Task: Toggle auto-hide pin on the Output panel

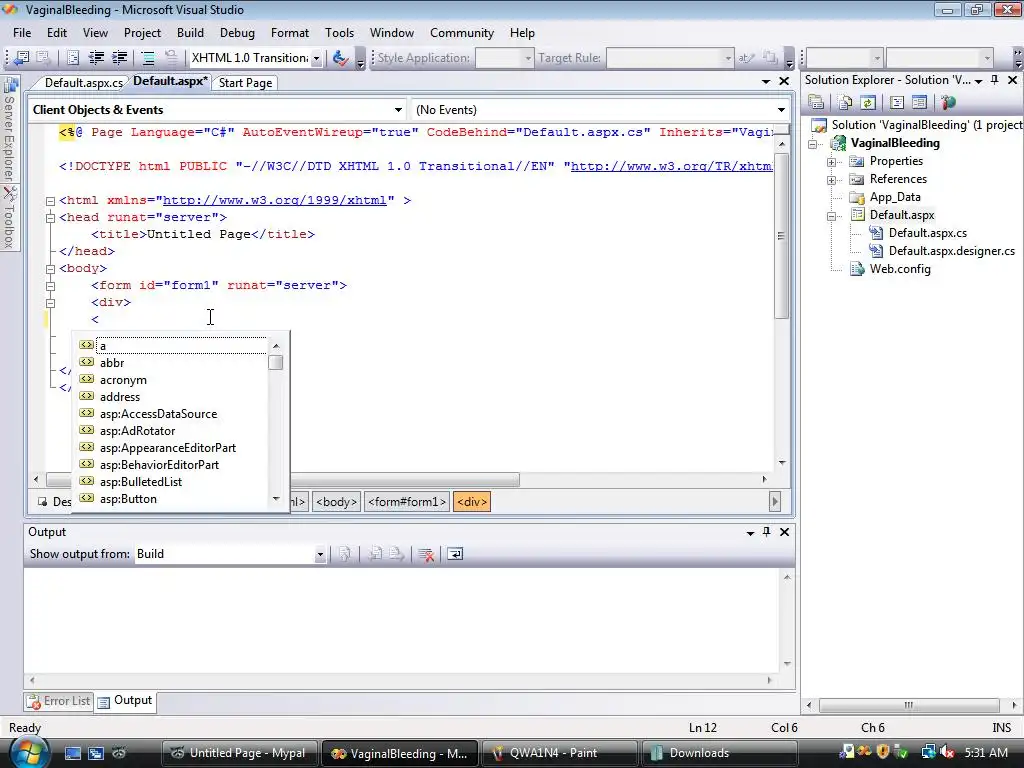Action: pyautogui.click(x=767, y=532)
